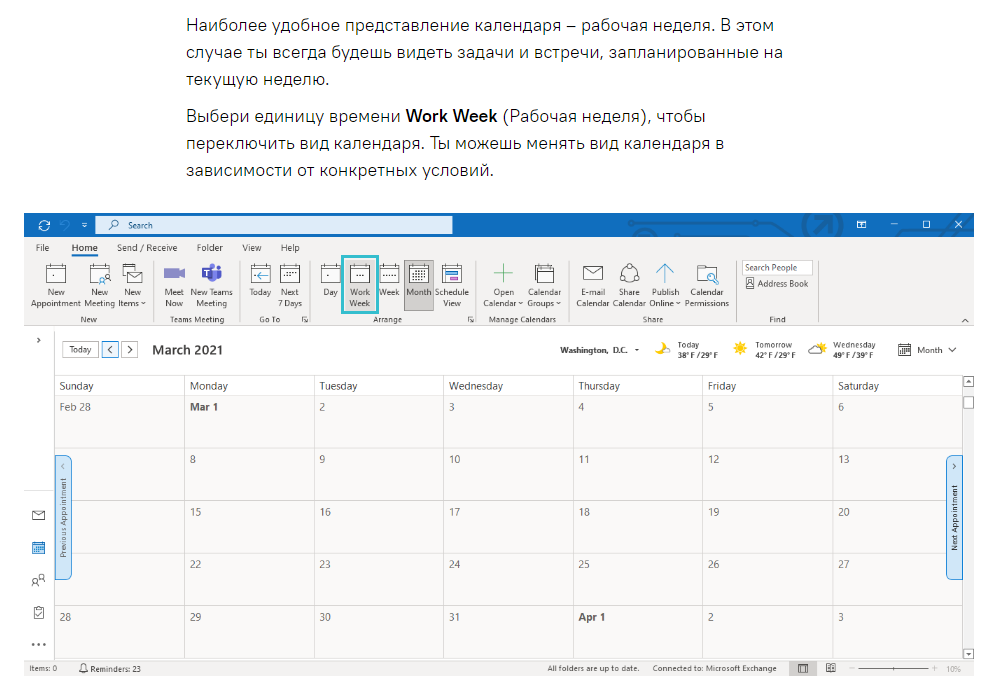Open the Address Book link

pyautogui.click(x=777, y=284)
